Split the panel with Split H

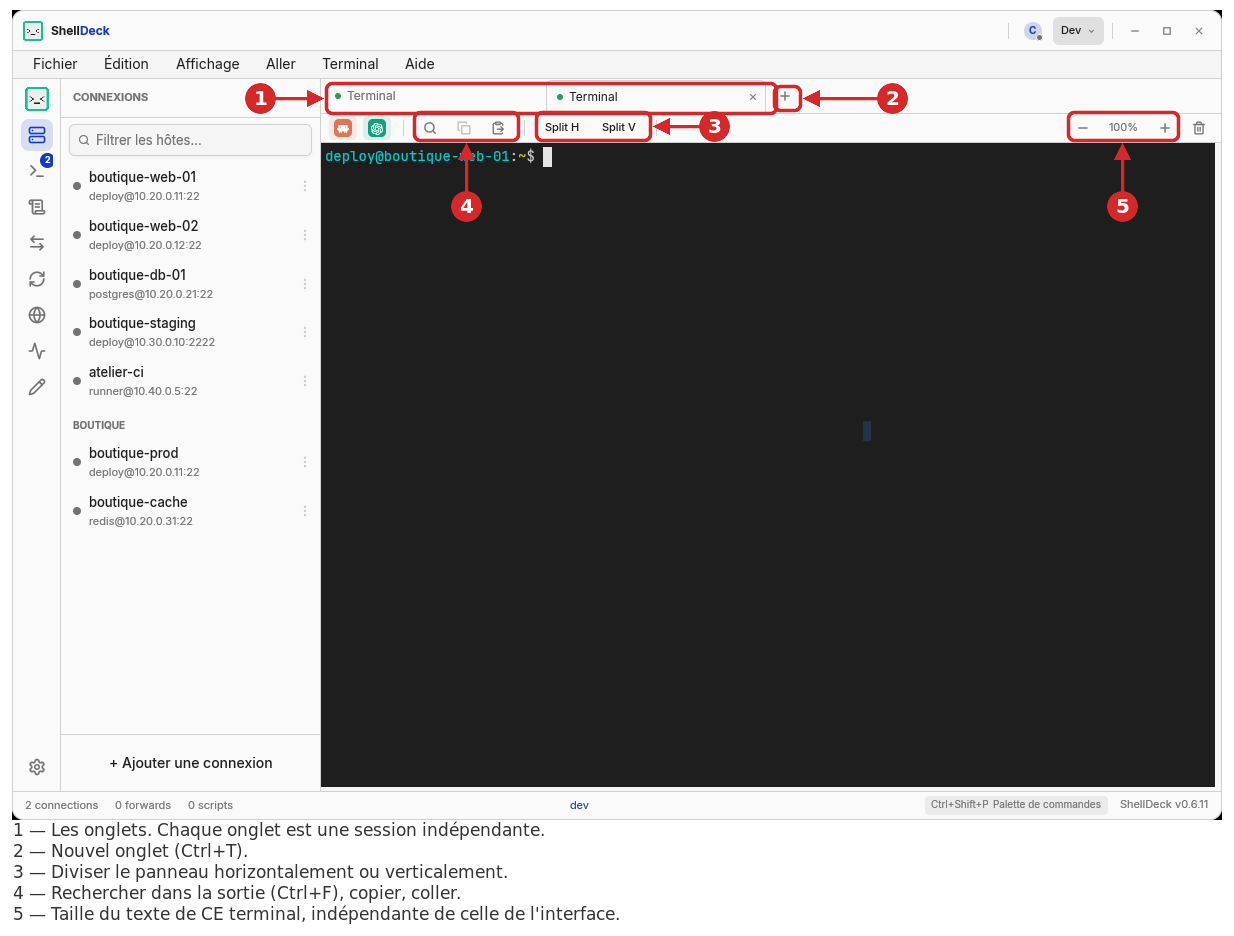coord(562,128)
